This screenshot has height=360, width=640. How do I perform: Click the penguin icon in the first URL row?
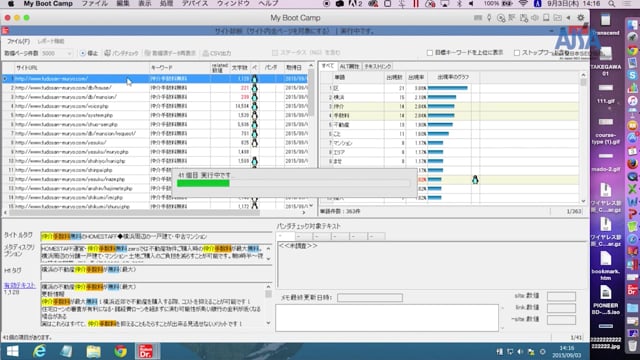pyautogui.click(x=255, y=78)
